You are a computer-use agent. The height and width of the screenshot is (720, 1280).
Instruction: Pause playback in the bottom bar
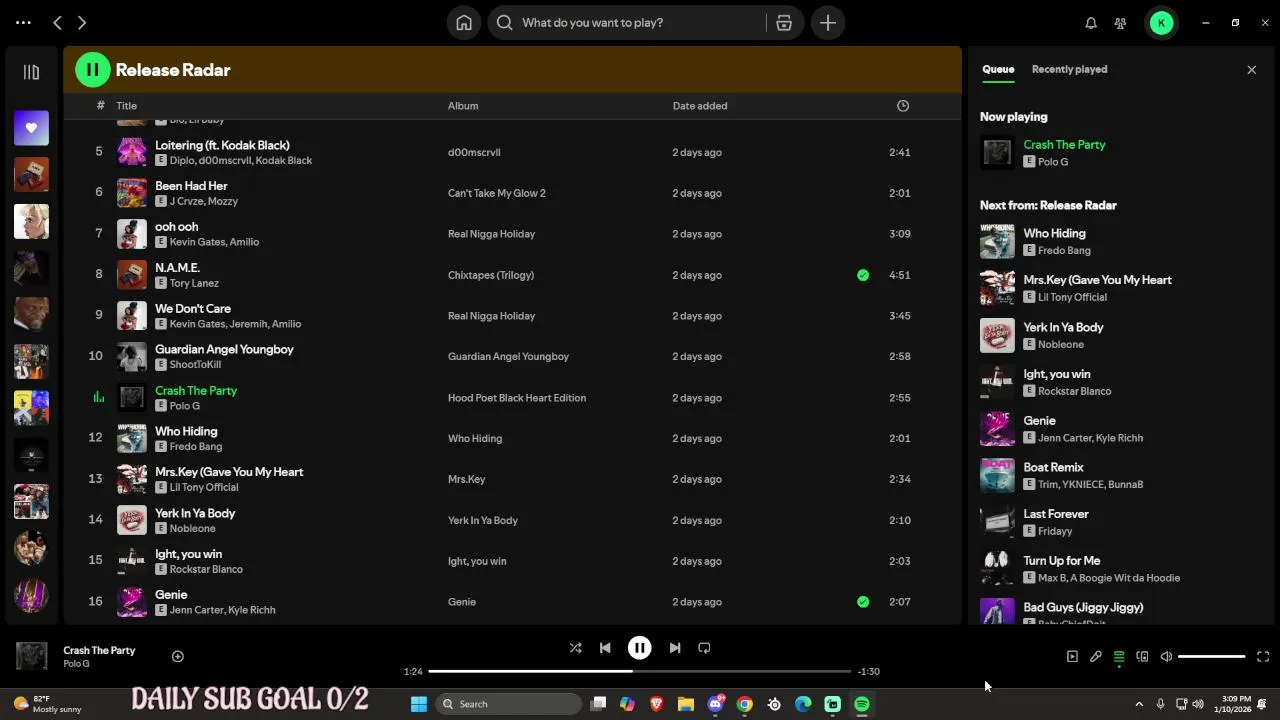pos(640,648)
